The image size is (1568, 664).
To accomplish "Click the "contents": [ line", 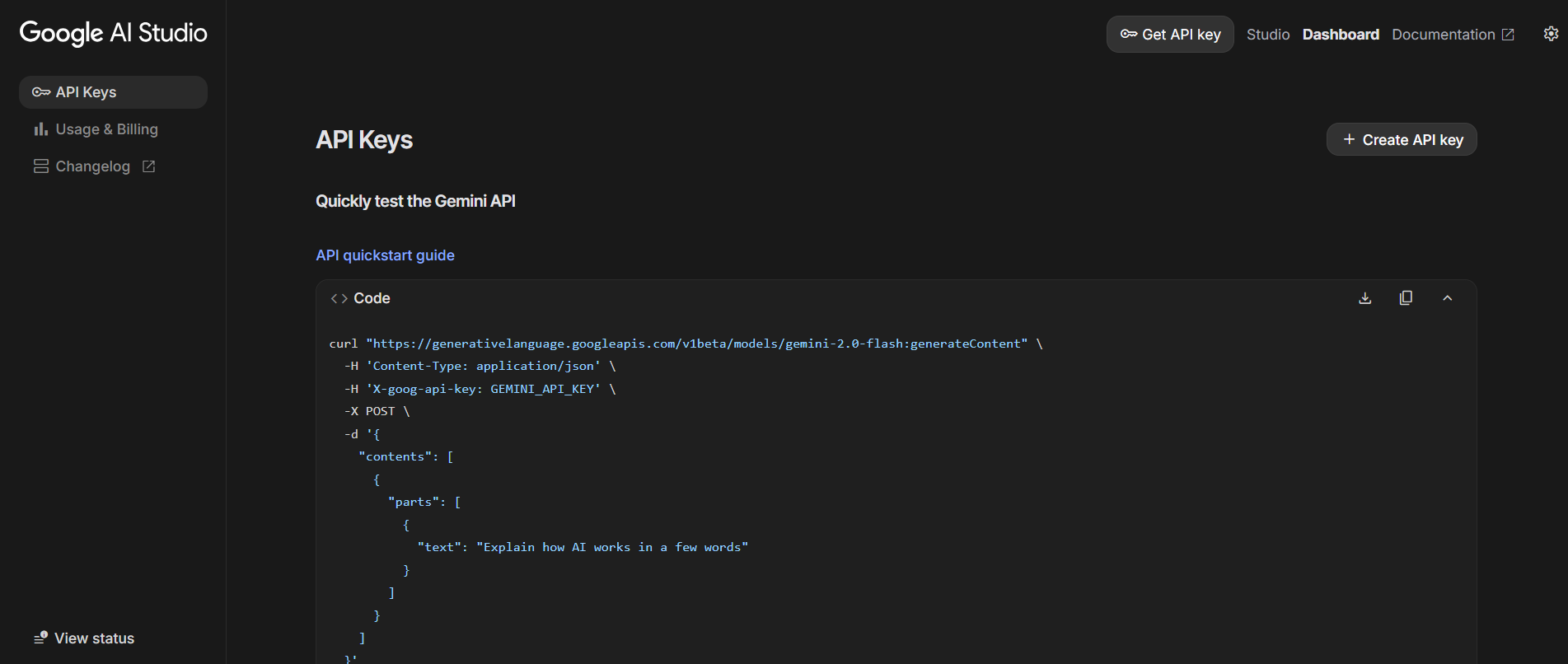I will coord(406,456).
